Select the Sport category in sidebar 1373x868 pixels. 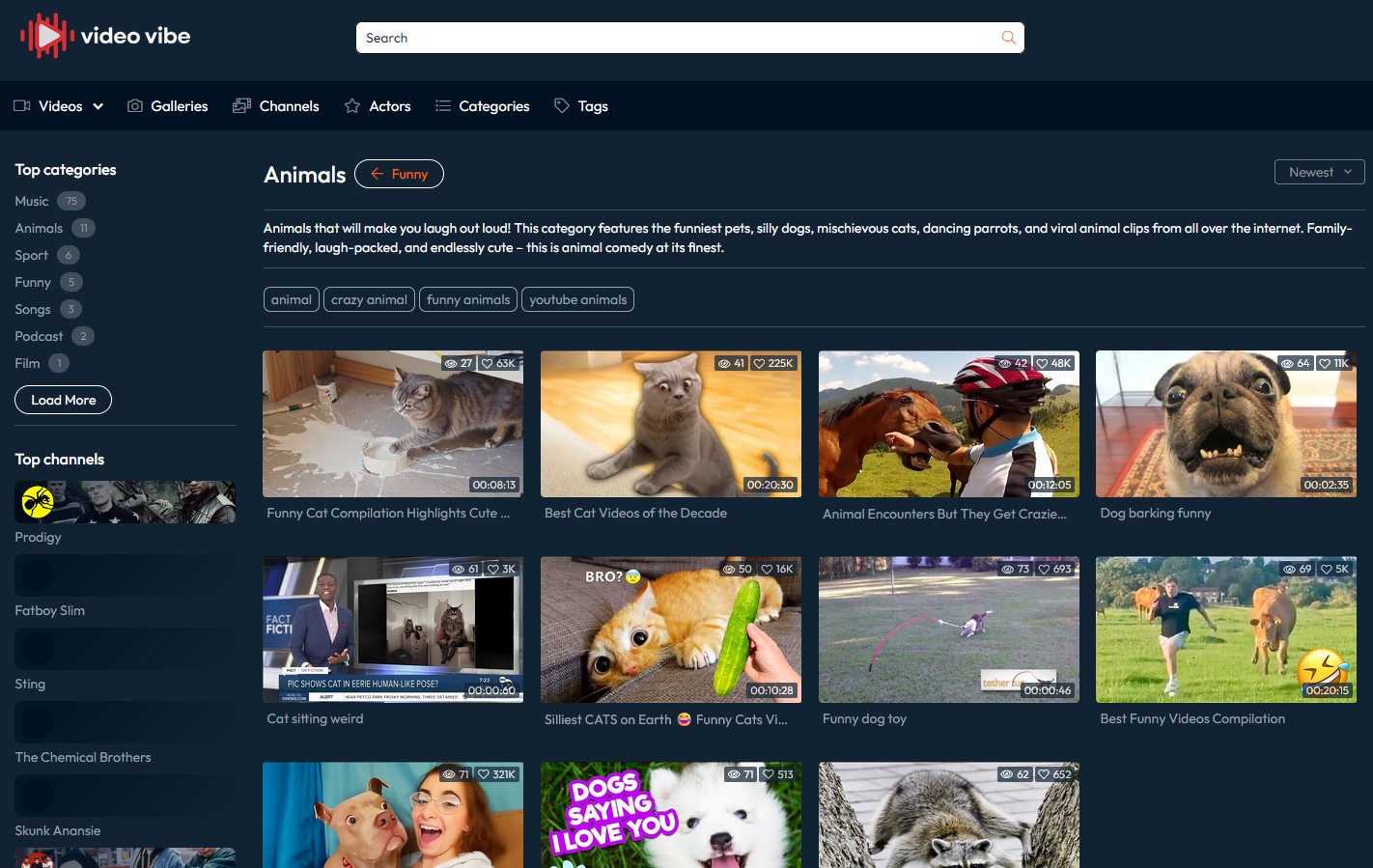[32, 255]
